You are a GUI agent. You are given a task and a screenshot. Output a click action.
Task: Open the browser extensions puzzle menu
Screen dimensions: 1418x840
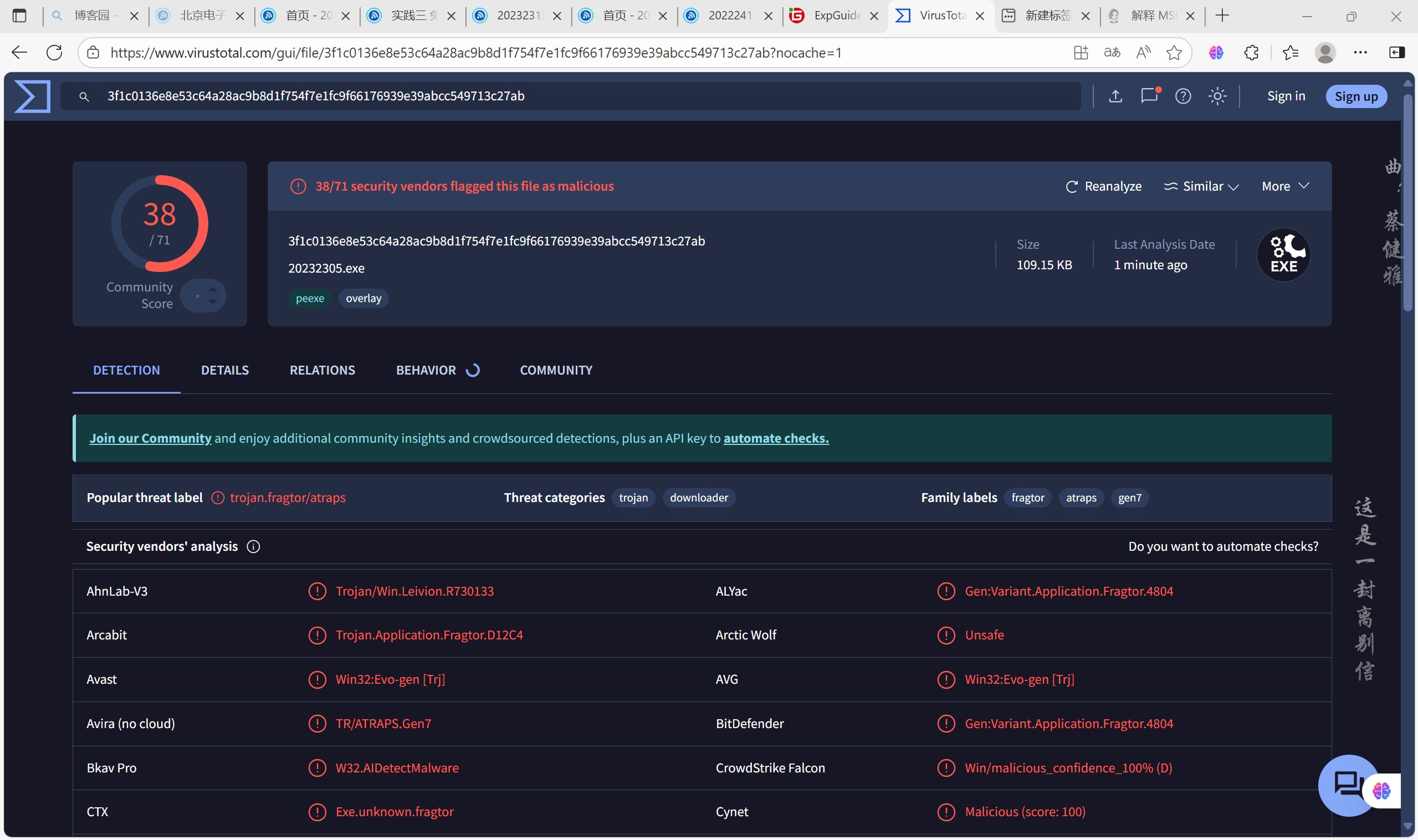tap(1251, 53)
